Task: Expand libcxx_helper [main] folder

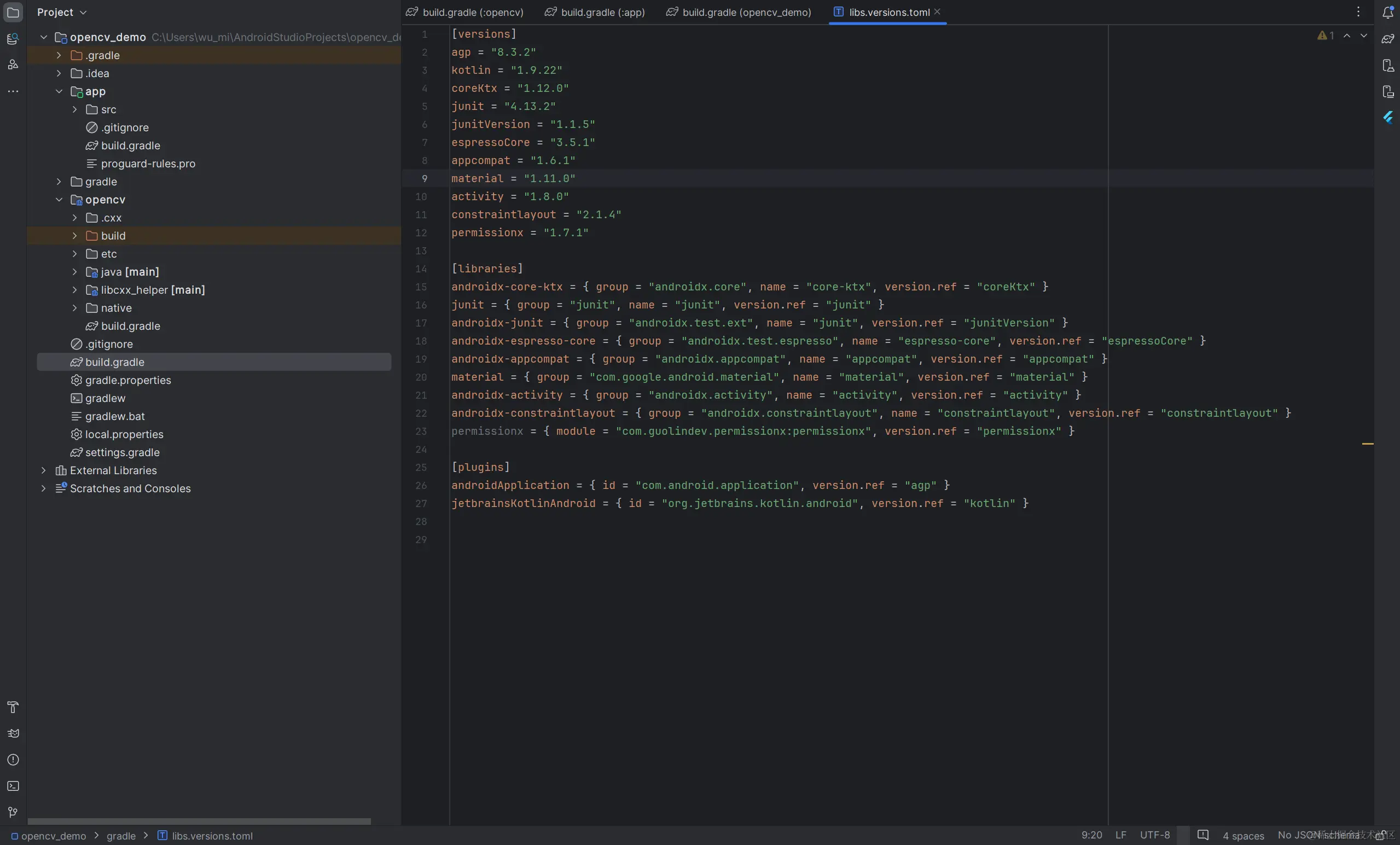Action: (x=74, y=290)
